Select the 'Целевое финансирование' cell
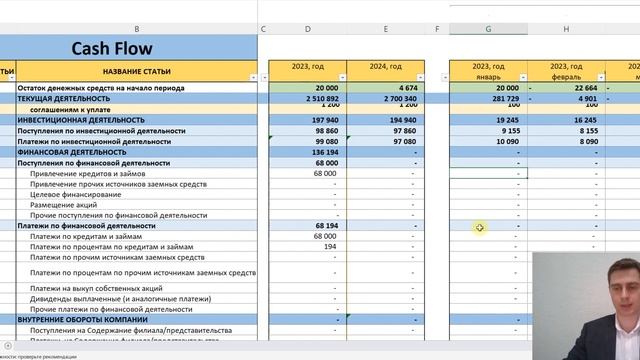The height and width of the screenshot is (360, 640). click(x=137, y=194)
